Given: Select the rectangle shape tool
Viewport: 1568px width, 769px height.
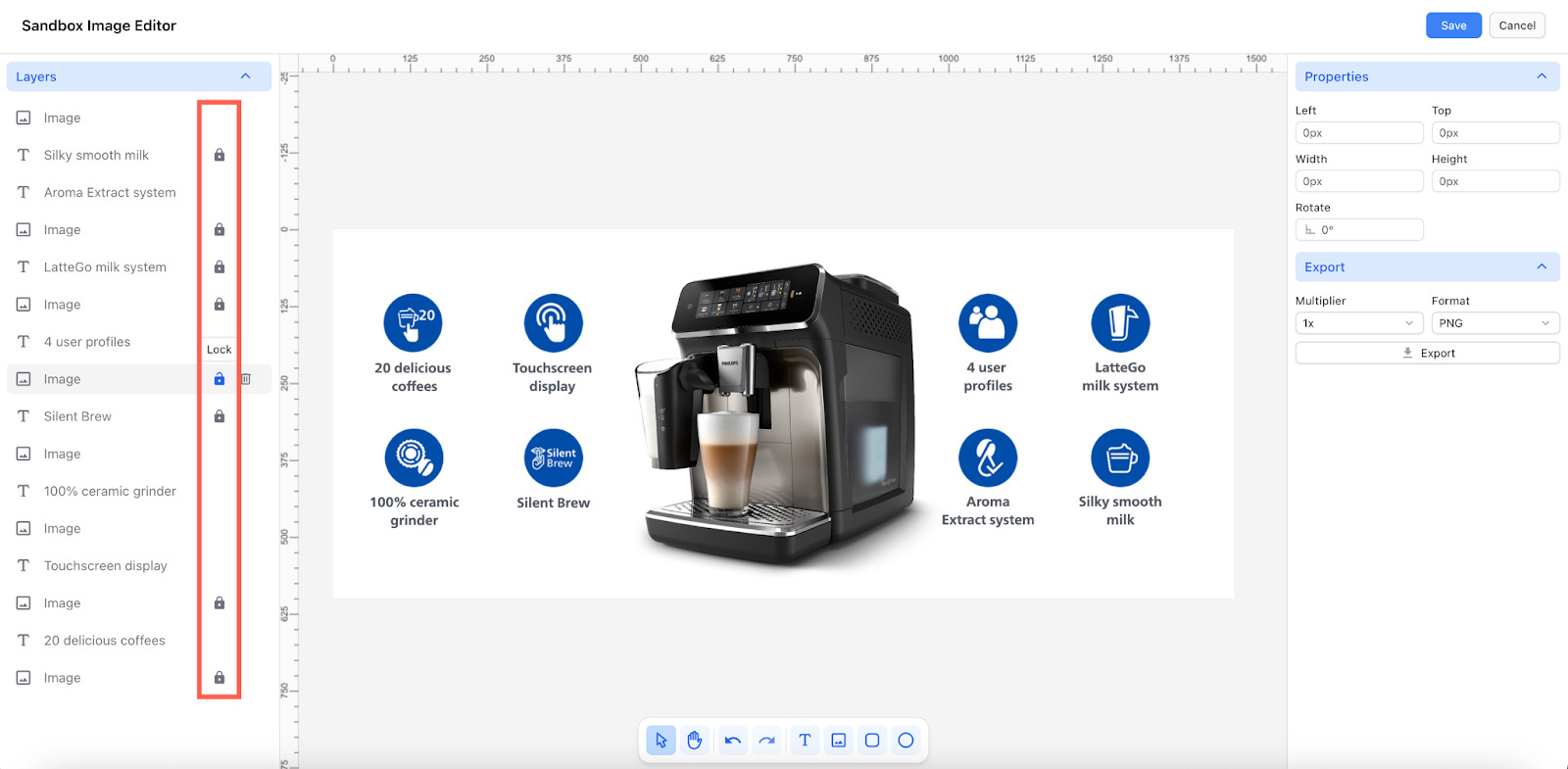Looking at the screenshot, I should [872, 741].
